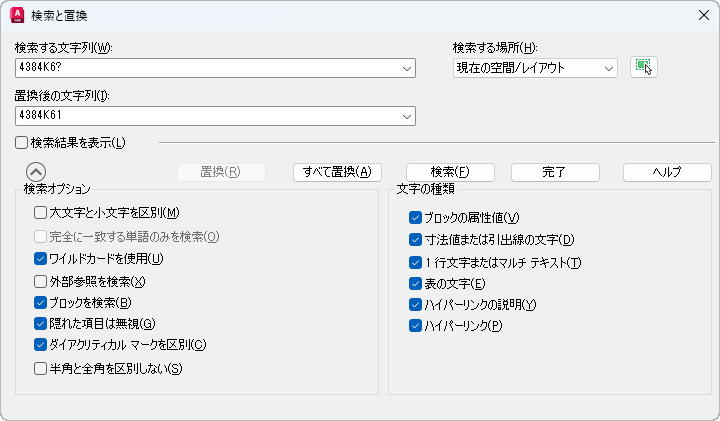720x421 pixels.
Task: Uncheck ブロックを検索 option
Action: (41, 302)
